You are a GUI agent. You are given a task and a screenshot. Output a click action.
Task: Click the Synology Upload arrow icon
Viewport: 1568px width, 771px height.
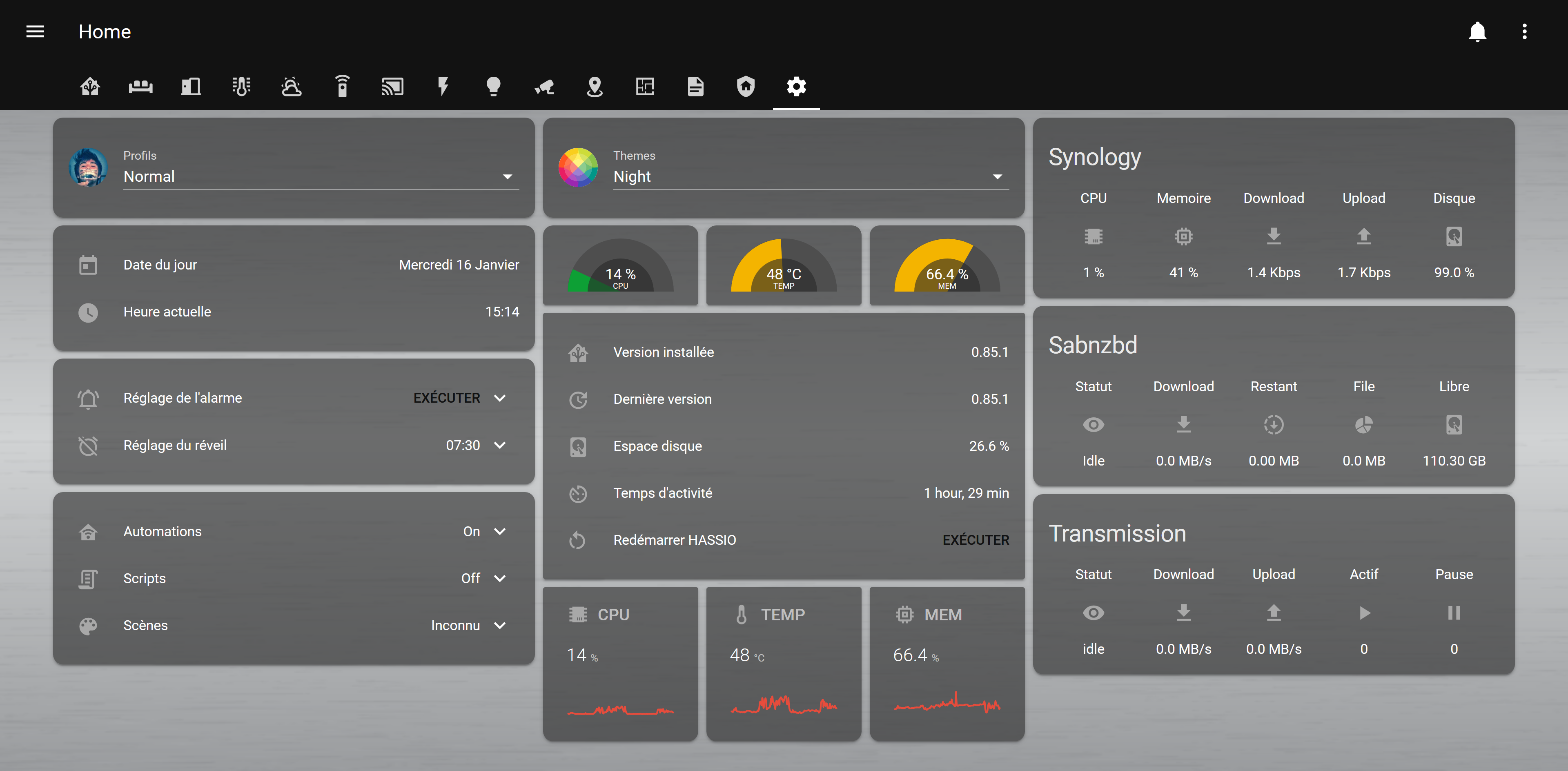pyautogui.click(x=1363, y=236)
